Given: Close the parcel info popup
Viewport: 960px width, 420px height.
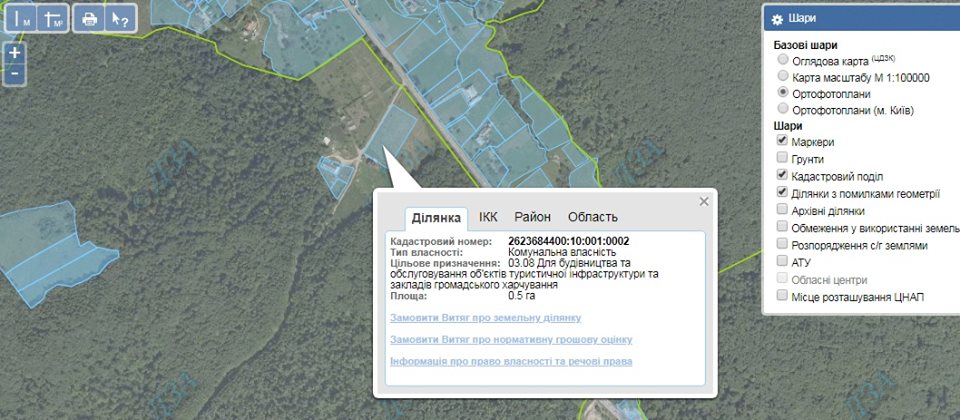Looking at the screenshot, I should click(704, 201).
